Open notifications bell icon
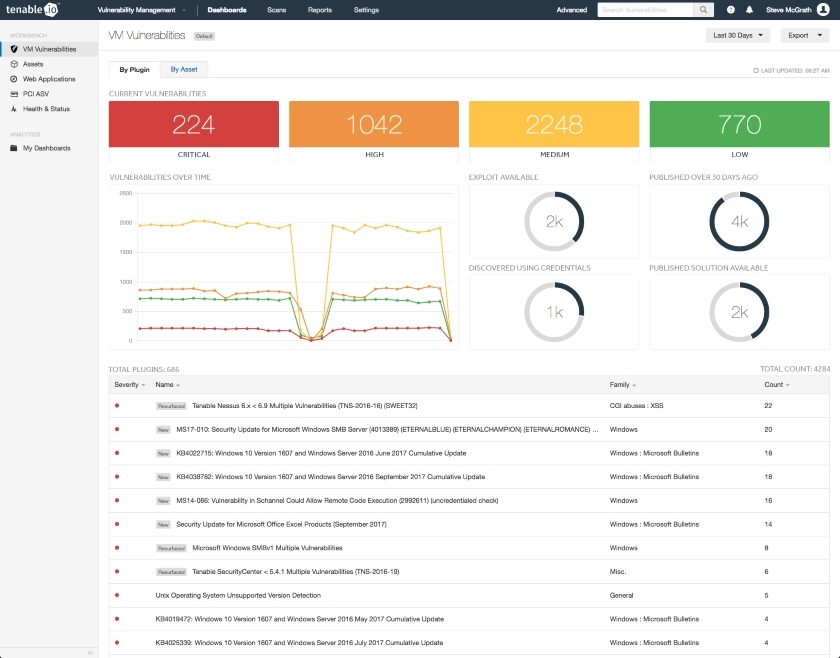The width and height of the screenshot is (840, 658). pyautogui.click(x=749, y=10)
